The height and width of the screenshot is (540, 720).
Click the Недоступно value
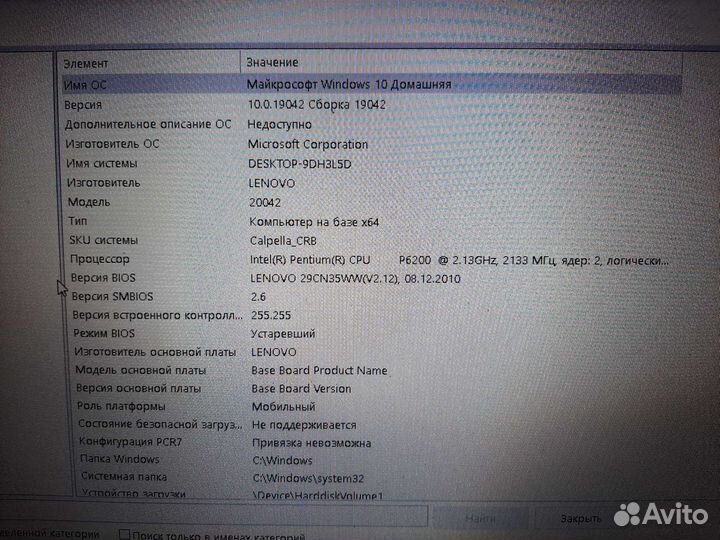279,124
